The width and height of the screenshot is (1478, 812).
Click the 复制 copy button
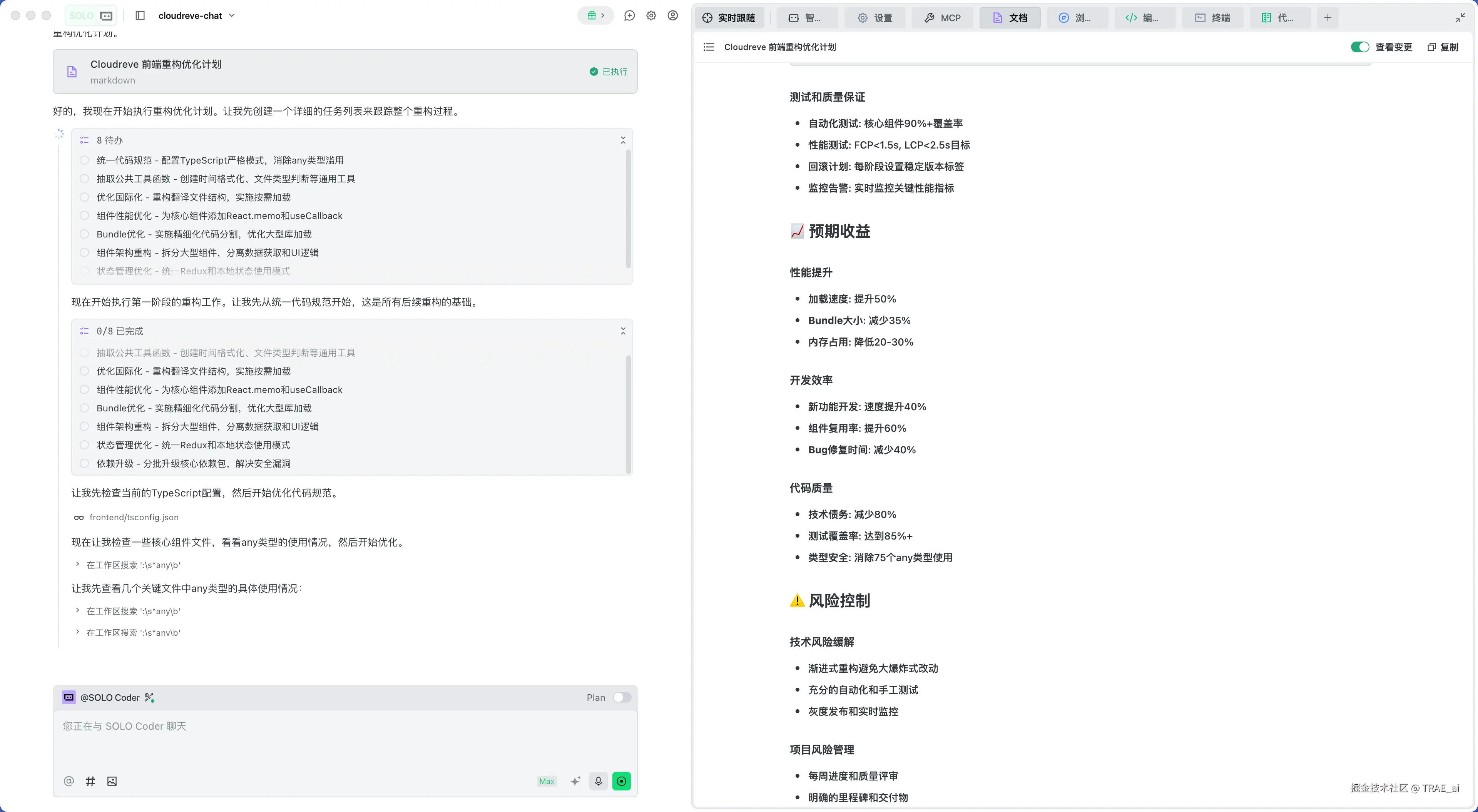[x=1443, y=47]
